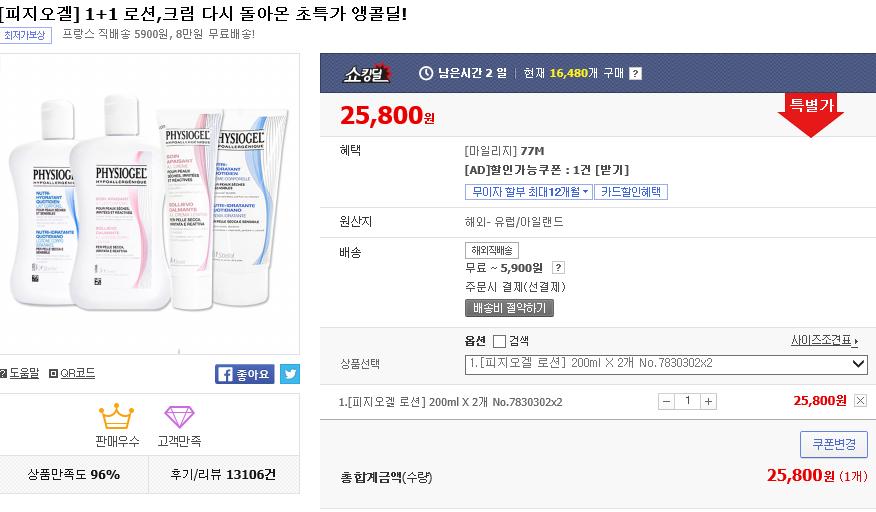Click the 쇼킹딜 logo
The width and height of the screenshot is (876, 512).
coord(368,73)
